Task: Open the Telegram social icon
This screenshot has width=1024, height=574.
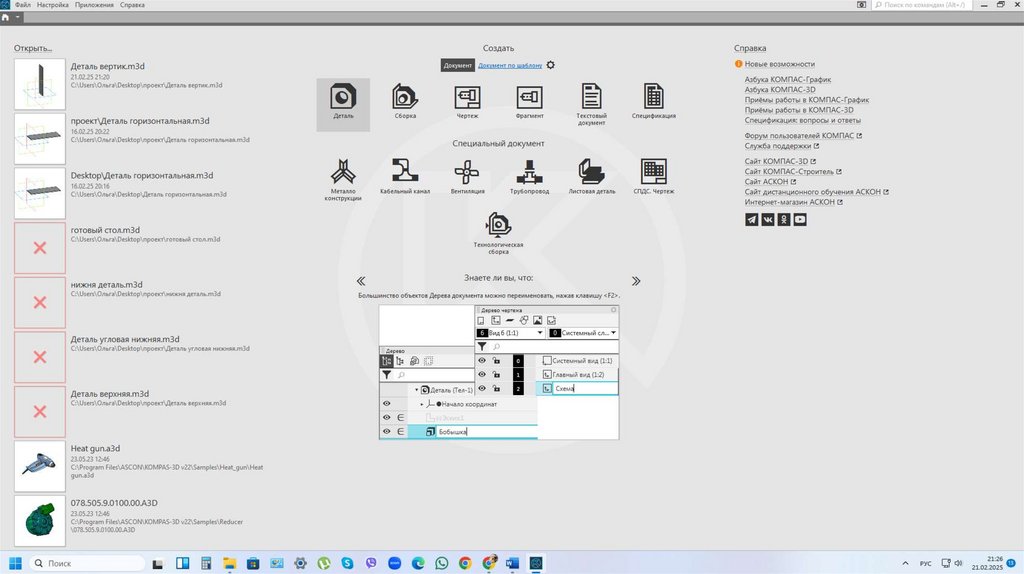Action: point(752,220)
